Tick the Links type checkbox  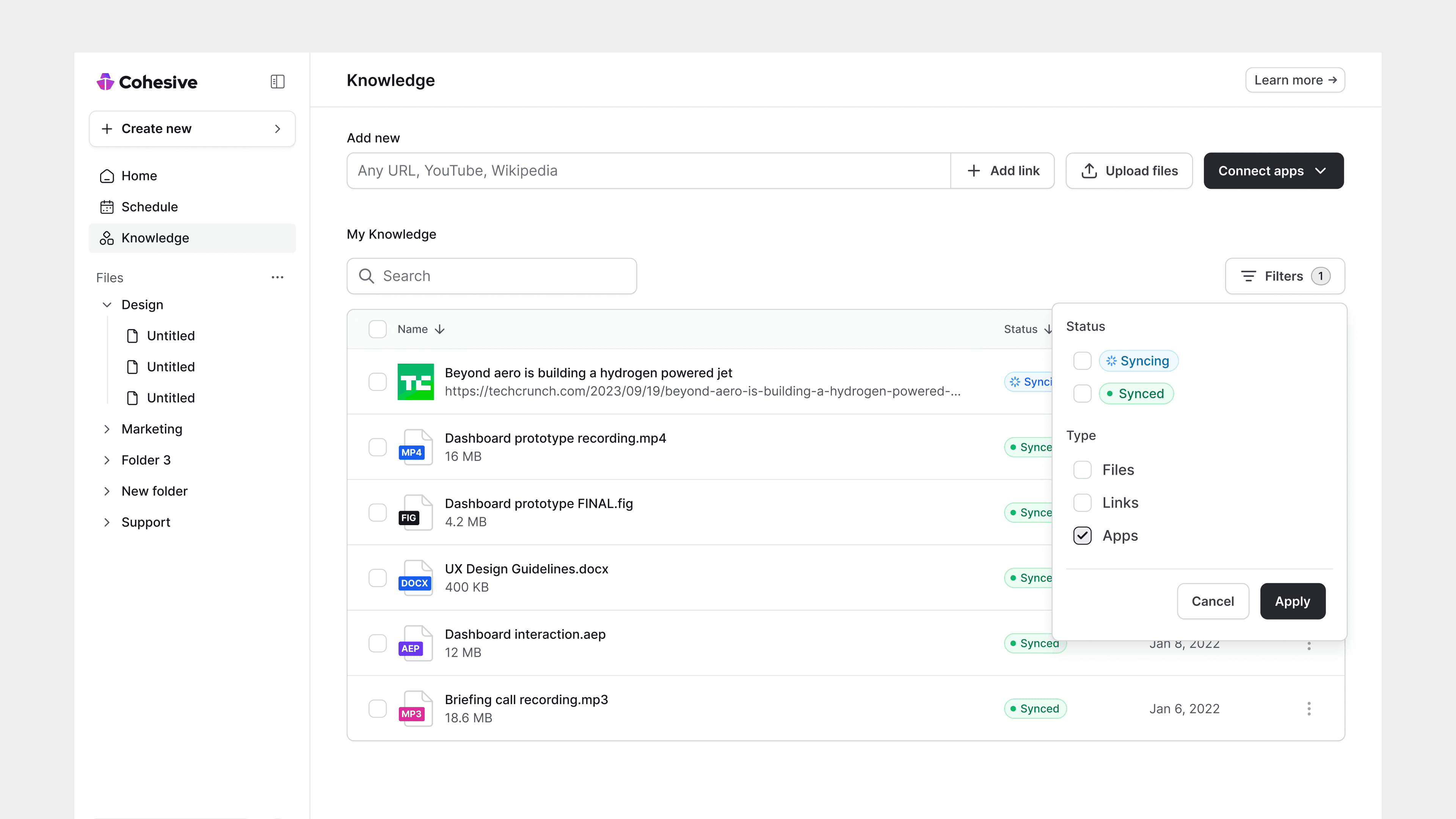coord(1082,503)
